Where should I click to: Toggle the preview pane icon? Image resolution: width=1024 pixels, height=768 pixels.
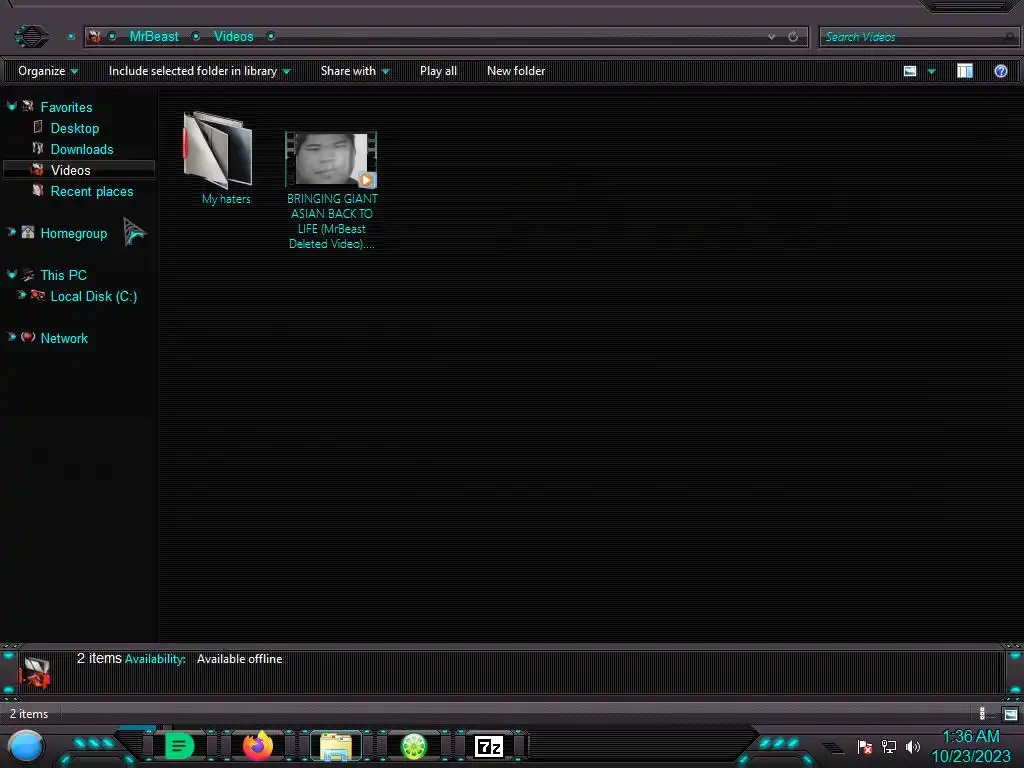click(x=965, y=71)
